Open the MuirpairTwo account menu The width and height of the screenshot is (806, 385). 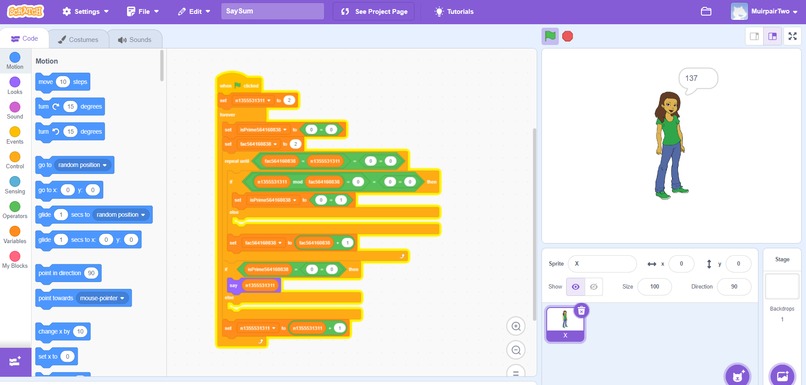click(x=764, y=11)
